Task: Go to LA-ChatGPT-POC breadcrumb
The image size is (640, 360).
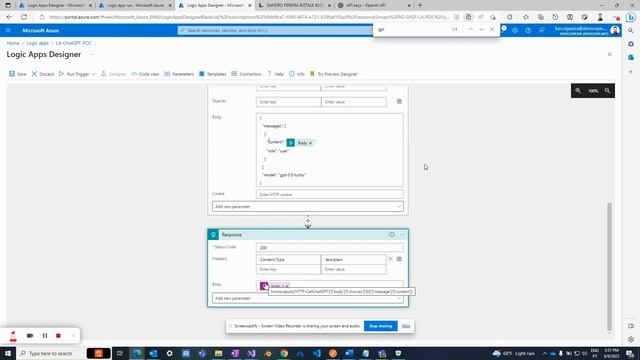Action: [x=74, y=43]
